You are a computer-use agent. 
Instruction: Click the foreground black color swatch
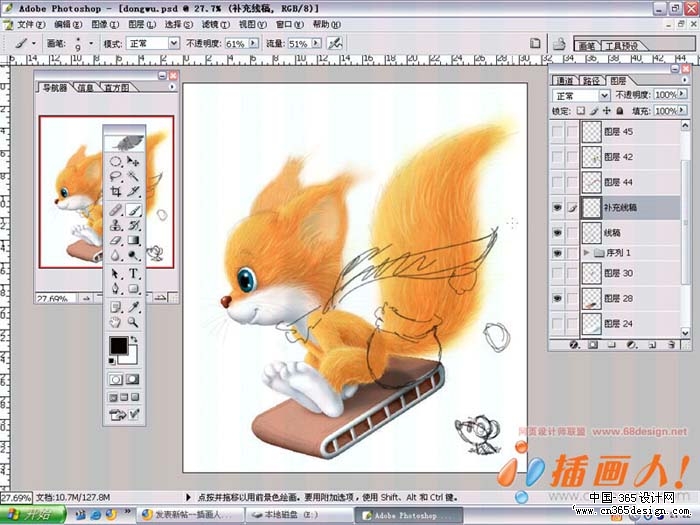[119, 346]
